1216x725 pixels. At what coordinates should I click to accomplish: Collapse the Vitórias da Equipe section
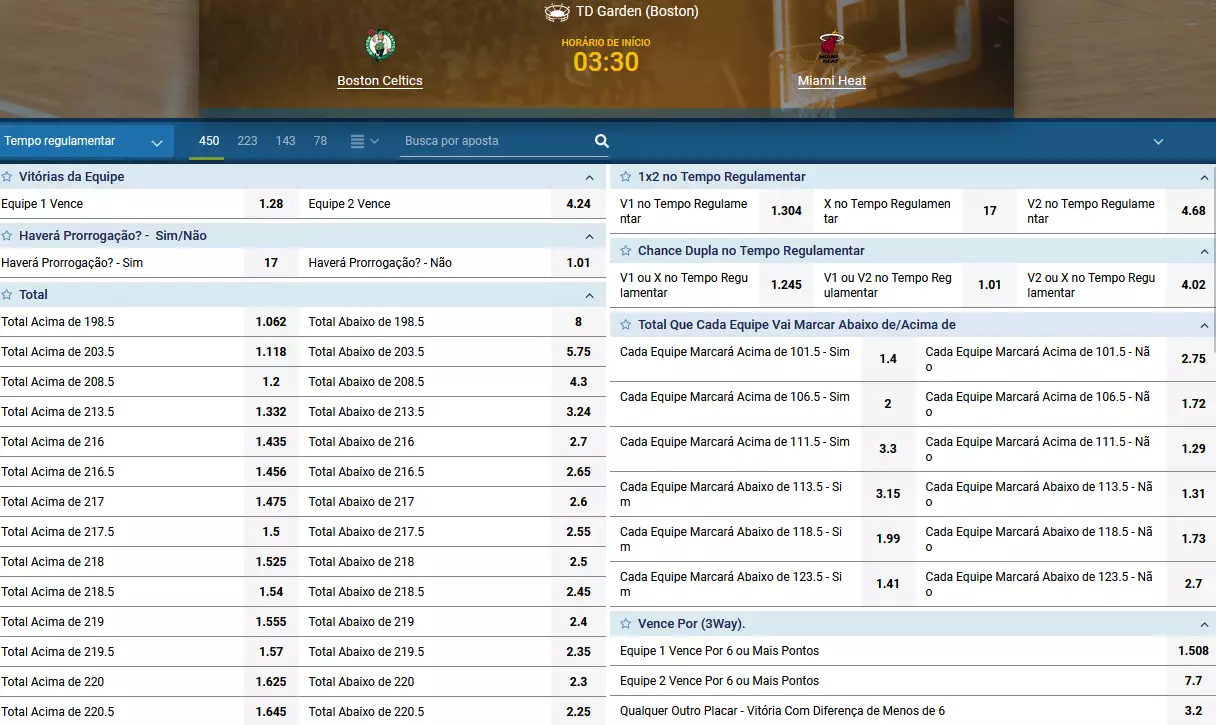(x=589, y=178)
